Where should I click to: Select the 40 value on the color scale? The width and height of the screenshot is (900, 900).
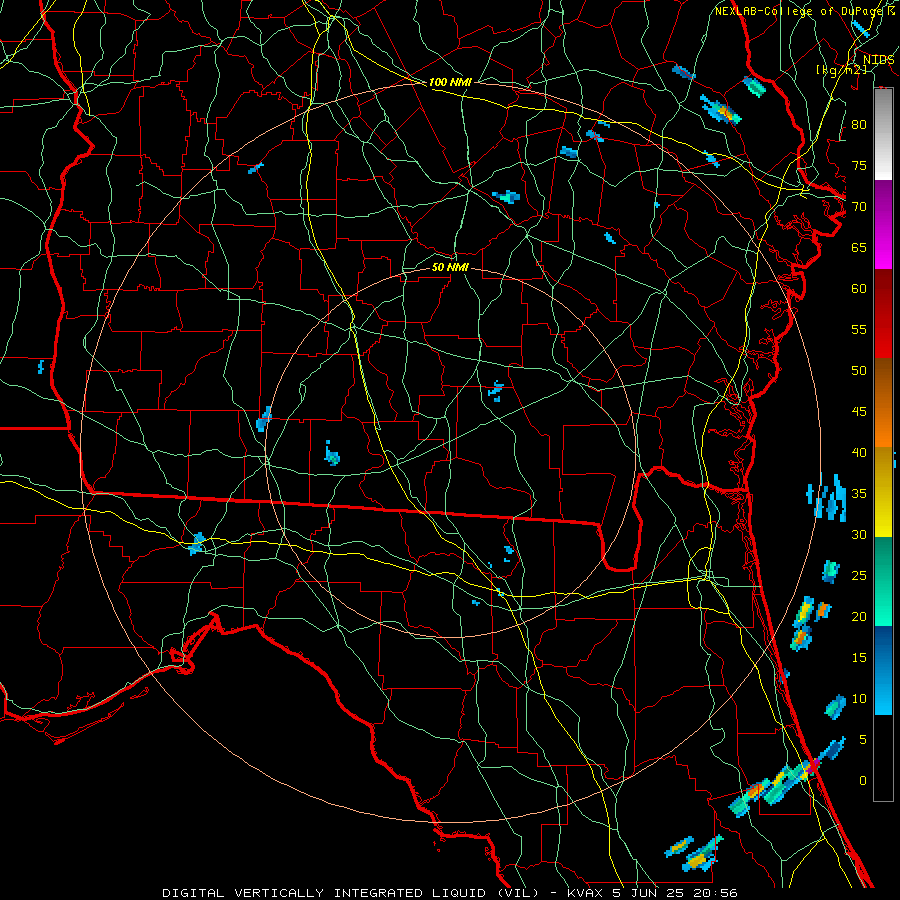[859, 453]
